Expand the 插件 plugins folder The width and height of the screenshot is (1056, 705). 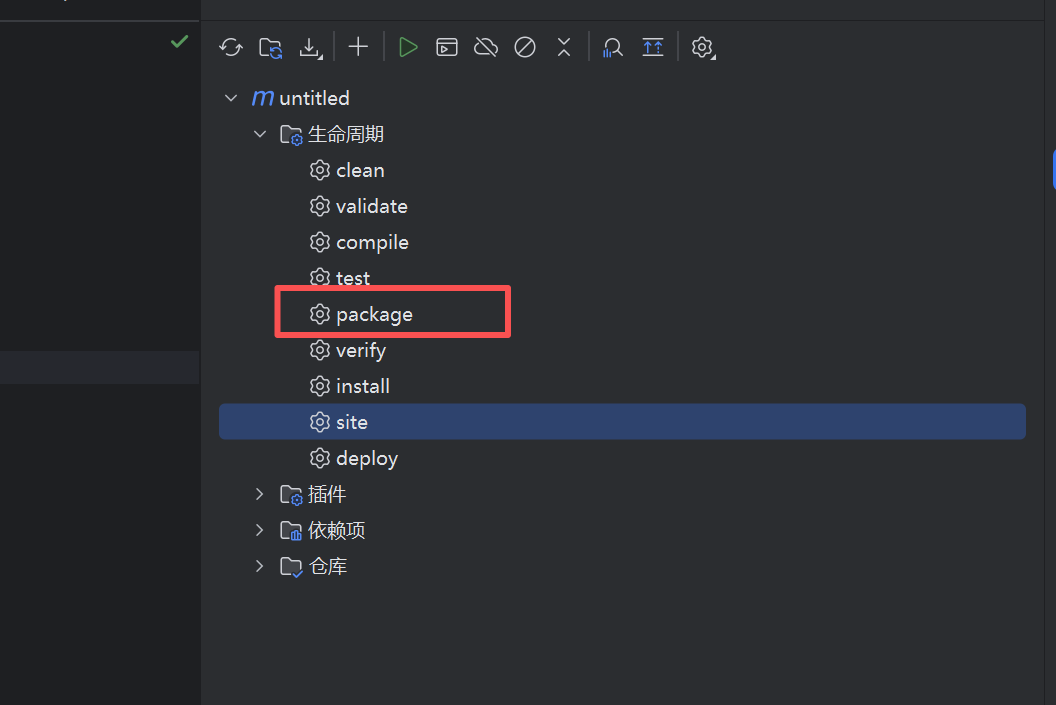(x=260, y=494)
